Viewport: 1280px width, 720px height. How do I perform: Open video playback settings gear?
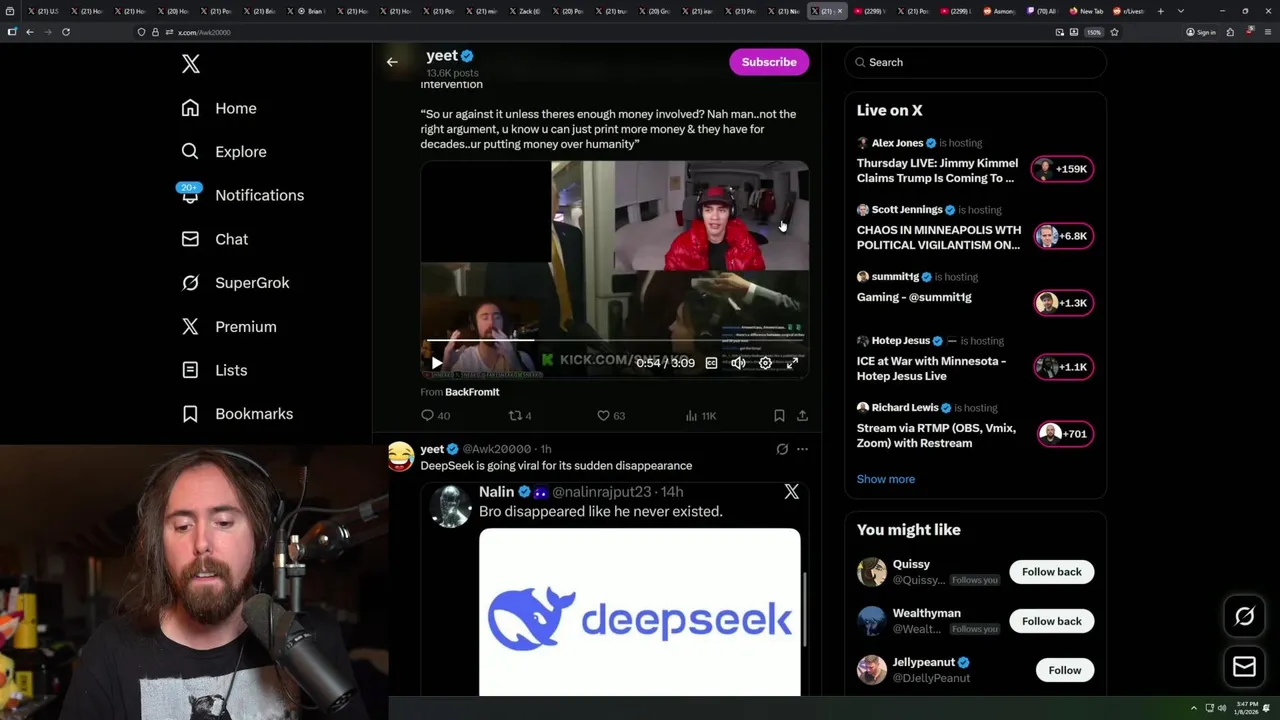765,363
